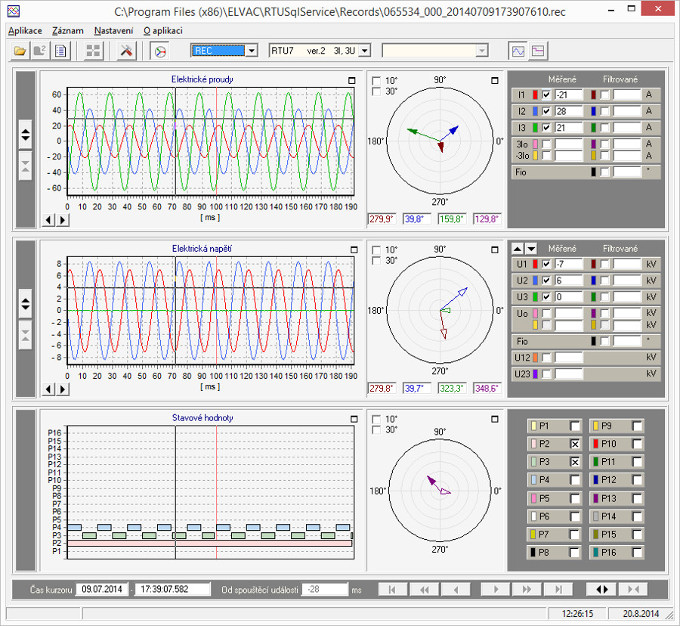The image size is (680, 626).
Task: Maximize the voltages phasor diagram
Action: 495,250
